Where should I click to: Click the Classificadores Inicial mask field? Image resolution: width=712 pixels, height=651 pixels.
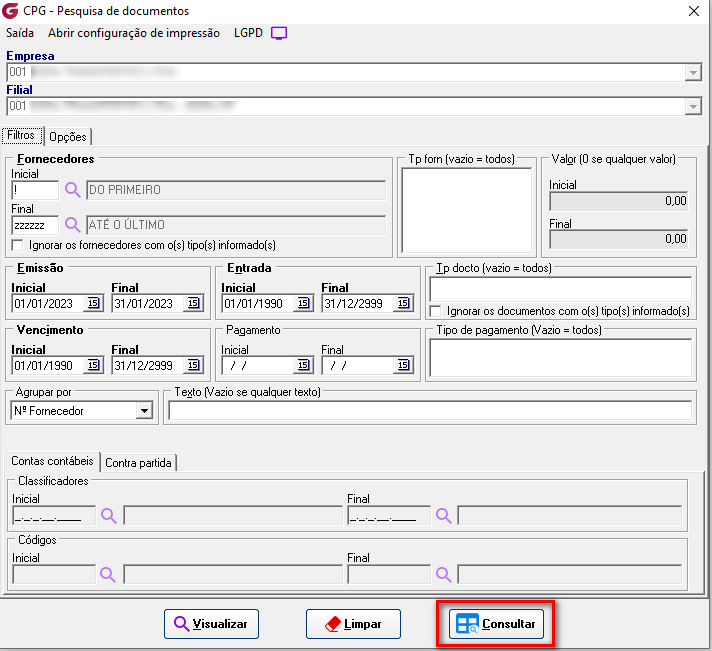click(54, 515)
